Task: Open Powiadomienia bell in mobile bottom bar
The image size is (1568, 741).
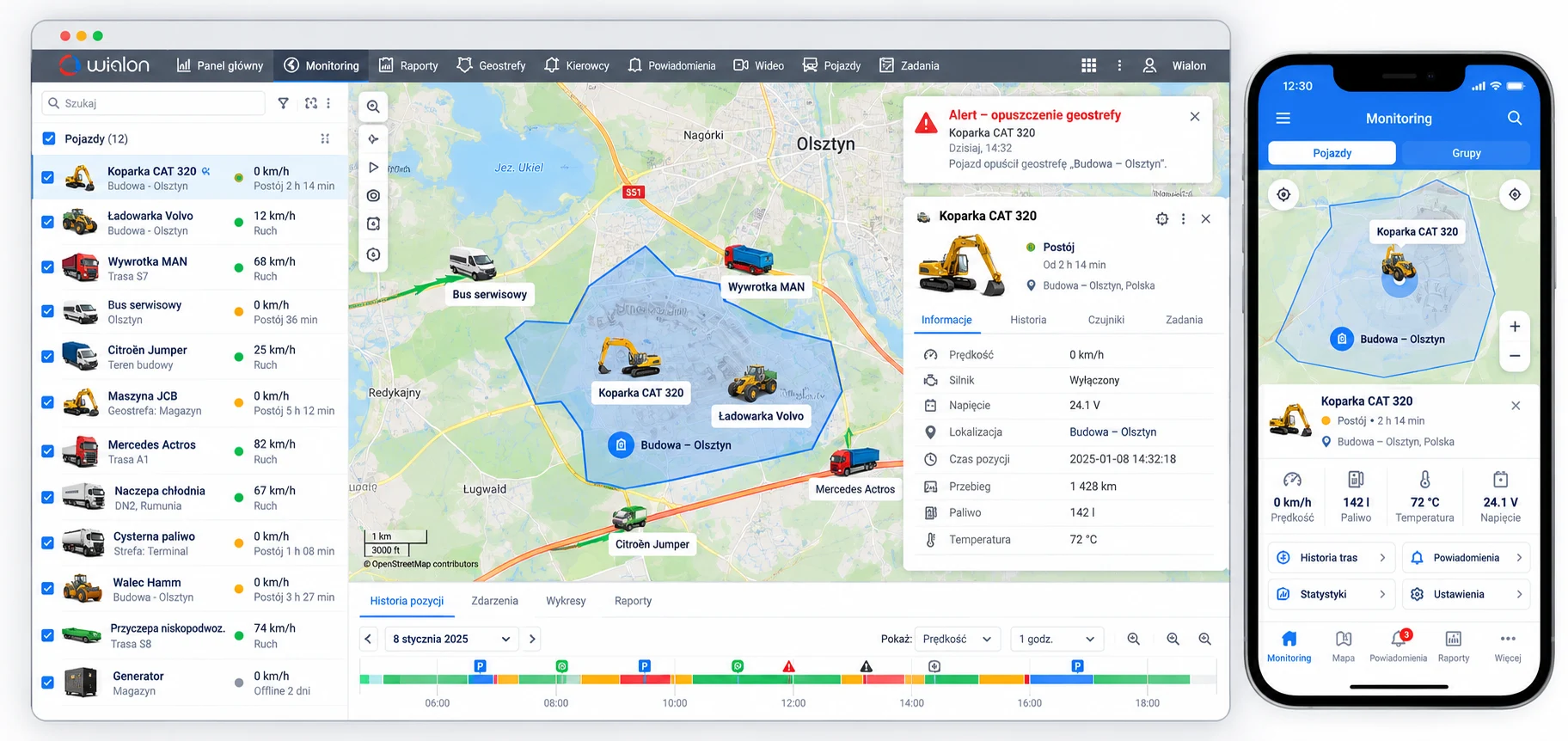Action: pyautogui.click(x=1399, y=646)
